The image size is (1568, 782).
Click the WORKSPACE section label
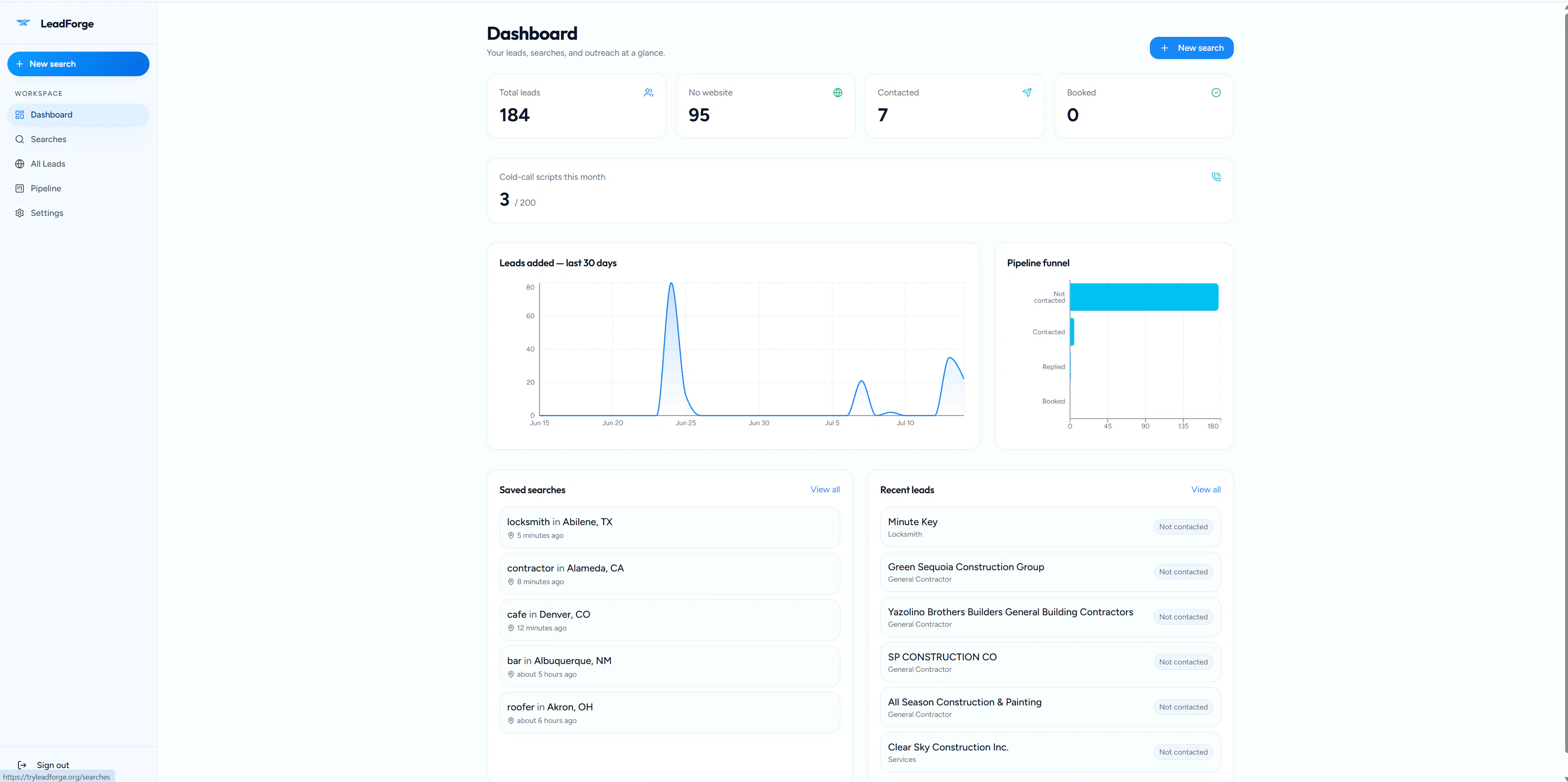click(38, 94)
